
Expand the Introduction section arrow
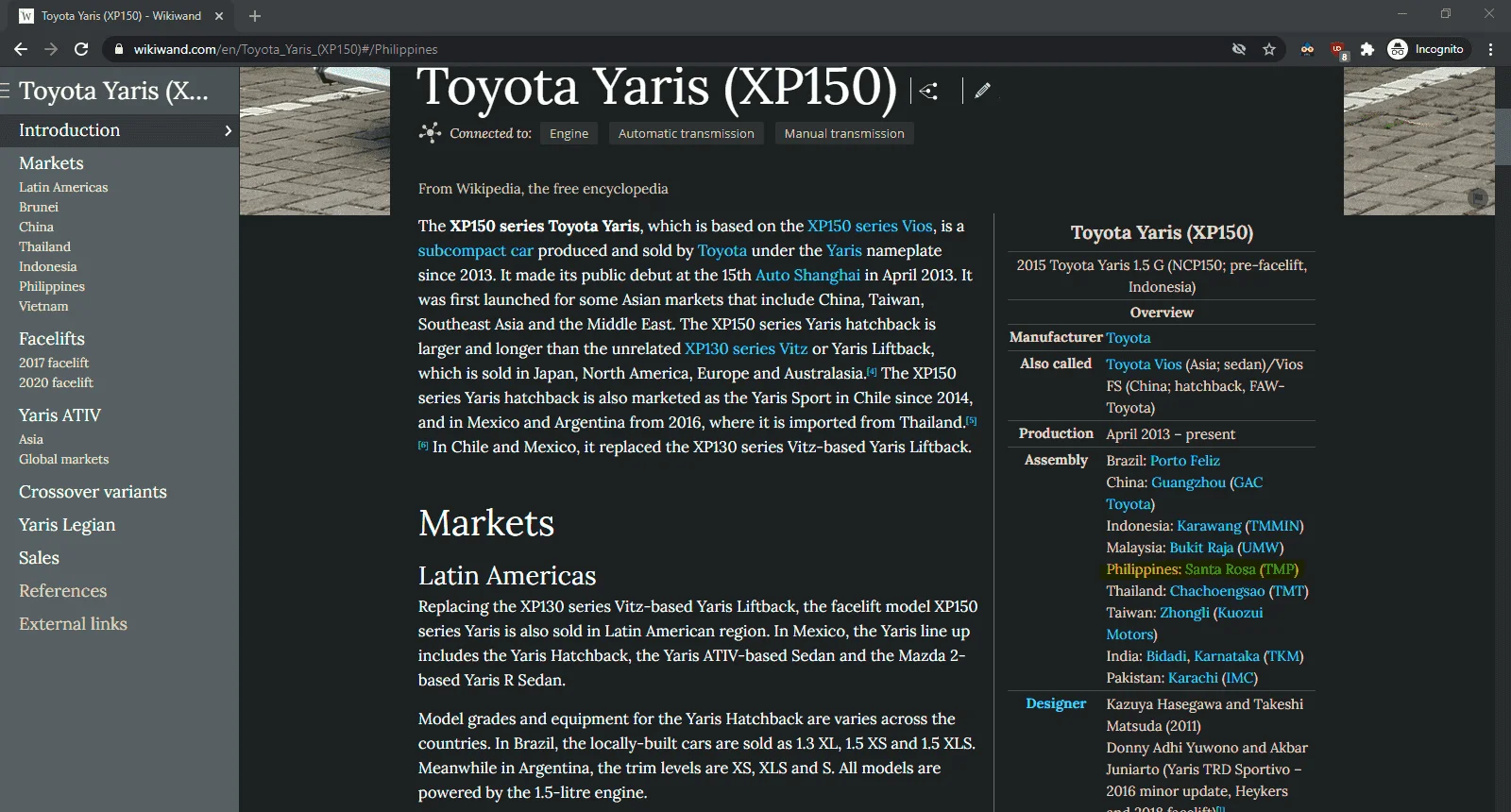click(228, 130)
